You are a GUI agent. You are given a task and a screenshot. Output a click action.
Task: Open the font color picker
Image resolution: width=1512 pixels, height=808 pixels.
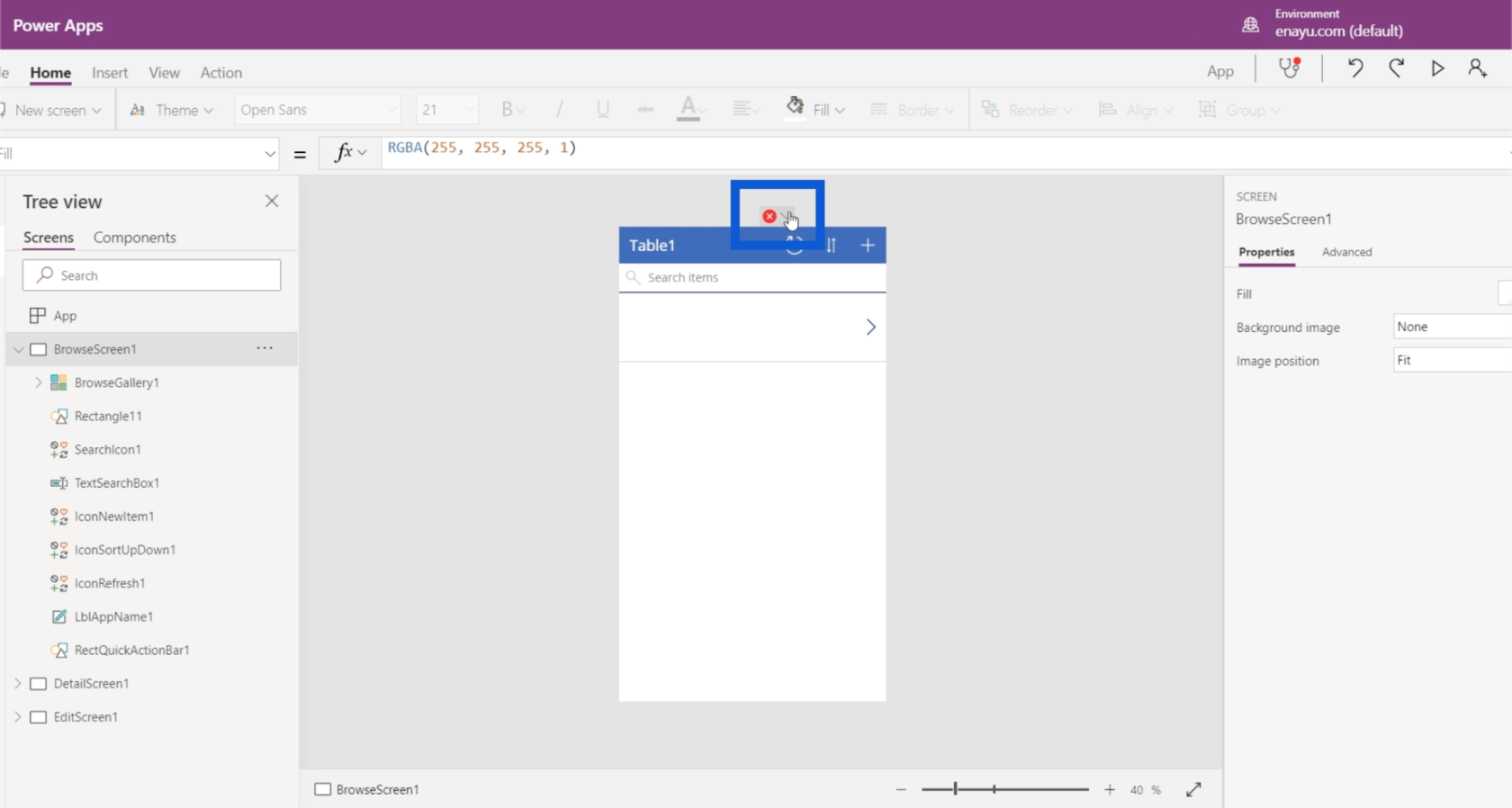tap(690, 110)
